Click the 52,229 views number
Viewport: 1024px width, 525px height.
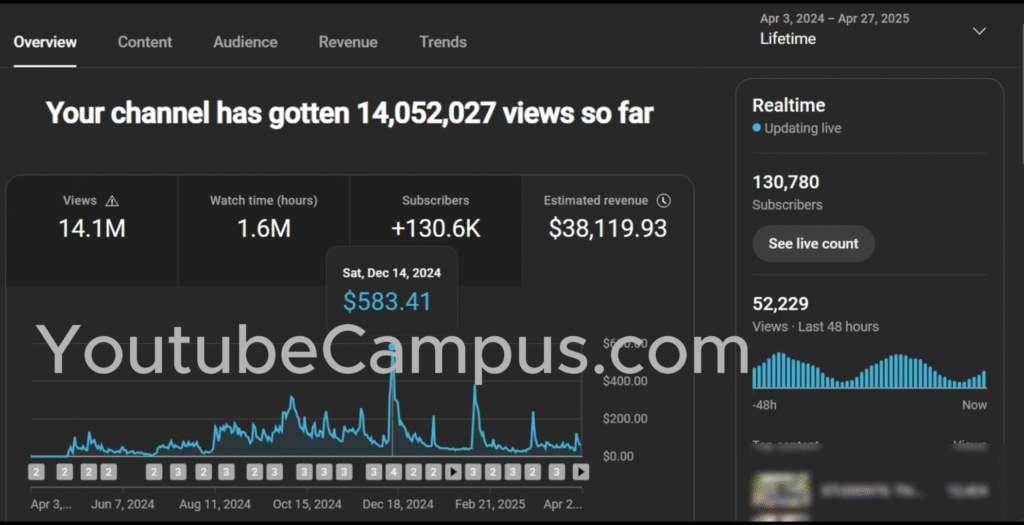[x=780, y=304]
